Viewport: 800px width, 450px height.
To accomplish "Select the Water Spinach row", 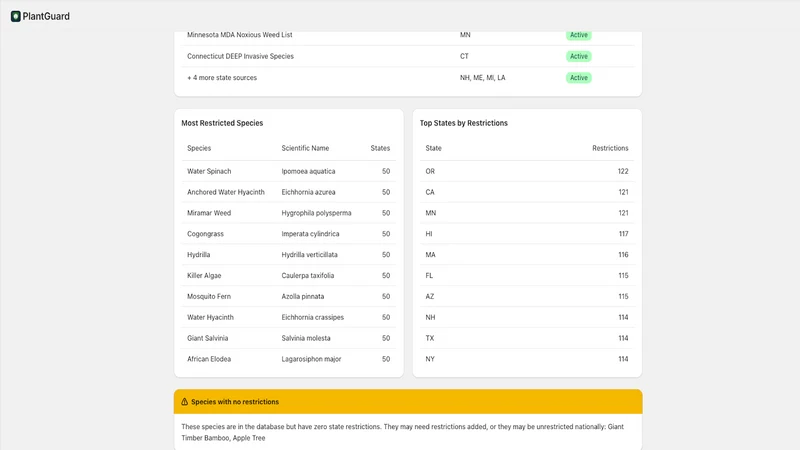I will 289,171.
